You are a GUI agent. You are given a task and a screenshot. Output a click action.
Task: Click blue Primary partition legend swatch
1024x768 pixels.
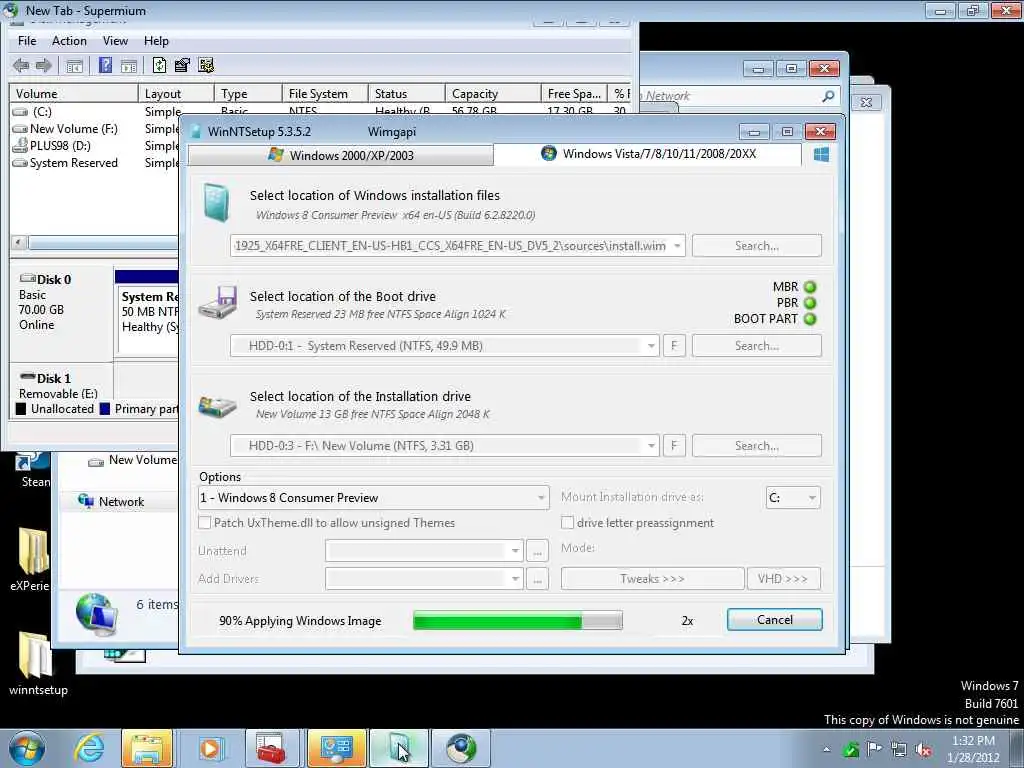tap(104, 409)
